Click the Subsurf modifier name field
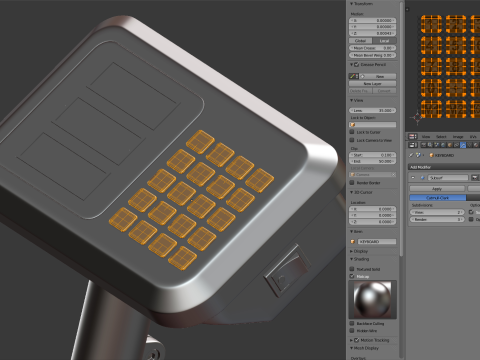 point(448,178)
